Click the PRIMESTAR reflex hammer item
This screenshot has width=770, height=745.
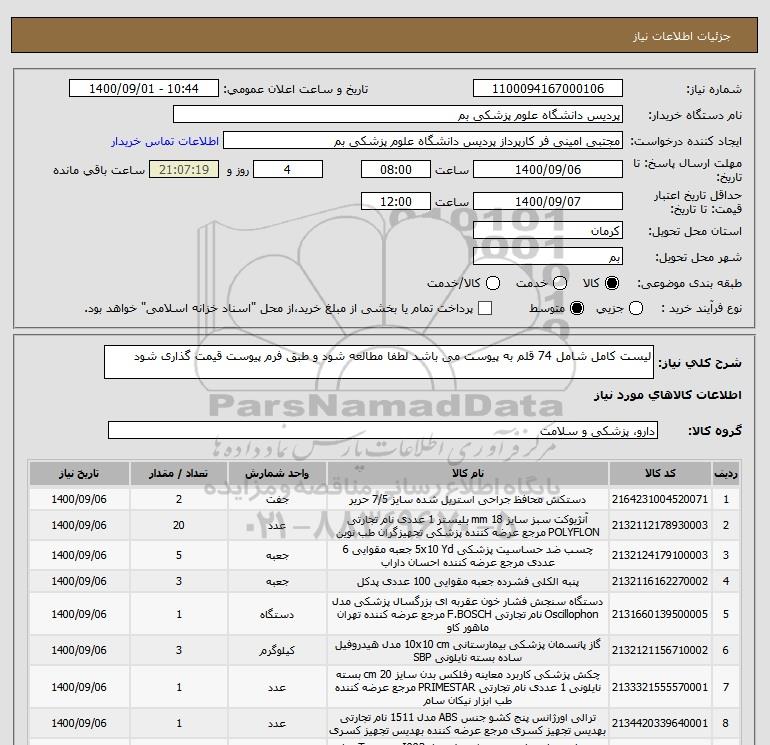(x=468, y=687)
